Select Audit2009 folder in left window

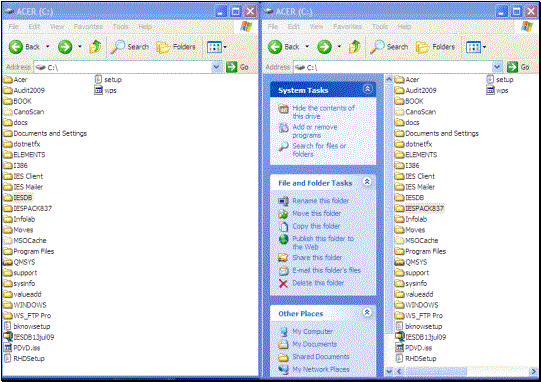coord(24,90)
